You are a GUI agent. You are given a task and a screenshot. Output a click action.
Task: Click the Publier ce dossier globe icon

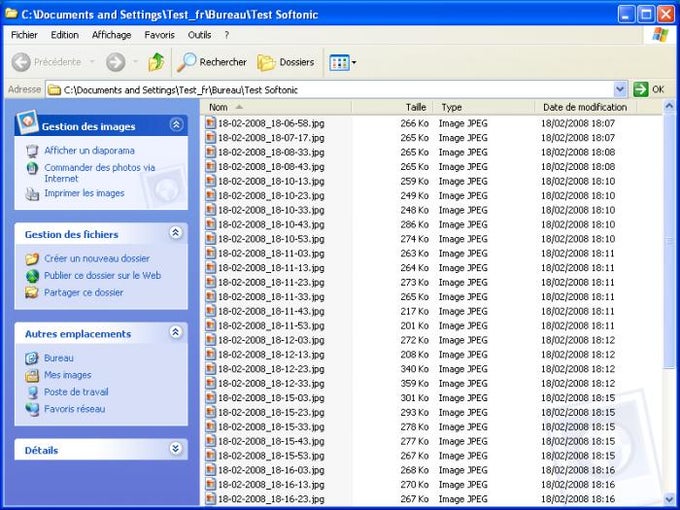[x=32, y=276]
